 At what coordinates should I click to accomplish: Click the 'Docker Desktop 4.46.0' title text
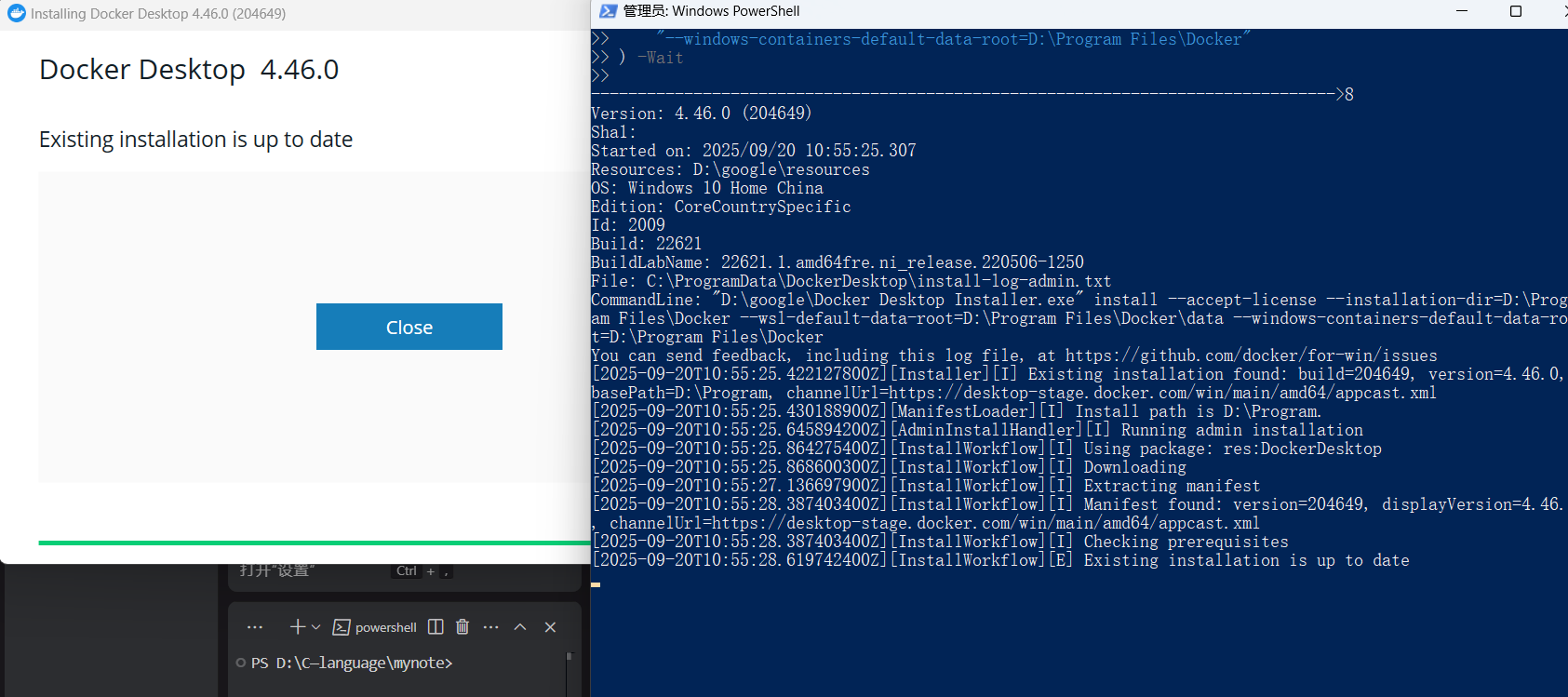[x=189, y=70]
